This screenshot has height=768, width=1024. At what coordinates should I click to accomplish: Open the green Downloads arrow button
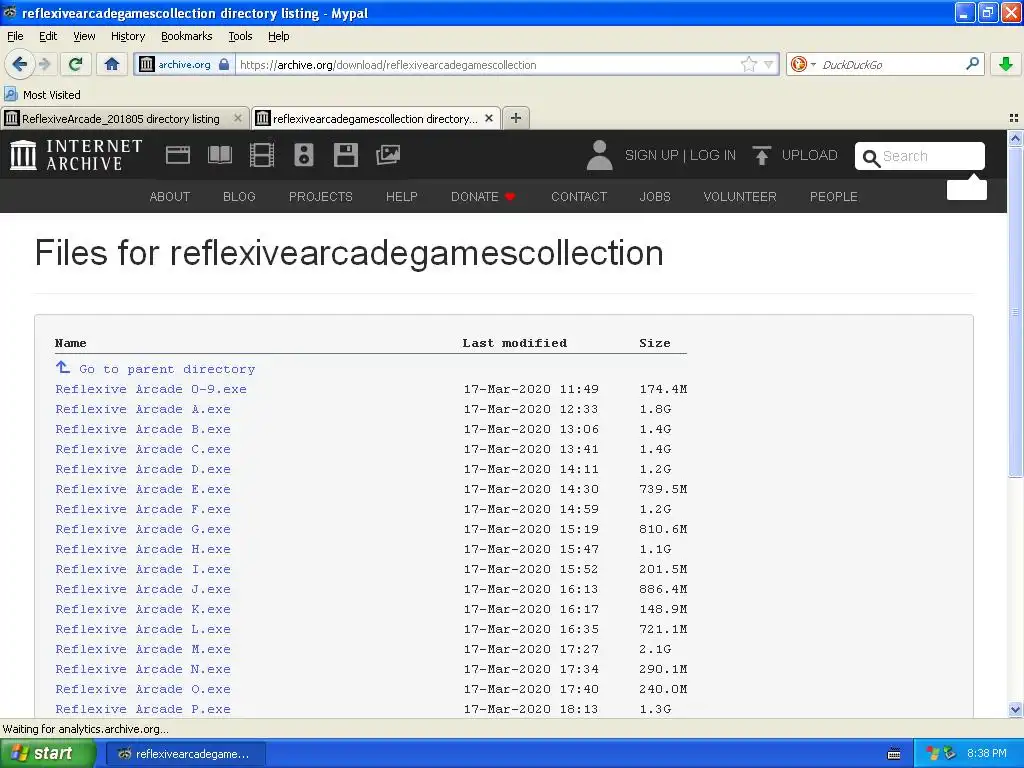coord(1006,64)
